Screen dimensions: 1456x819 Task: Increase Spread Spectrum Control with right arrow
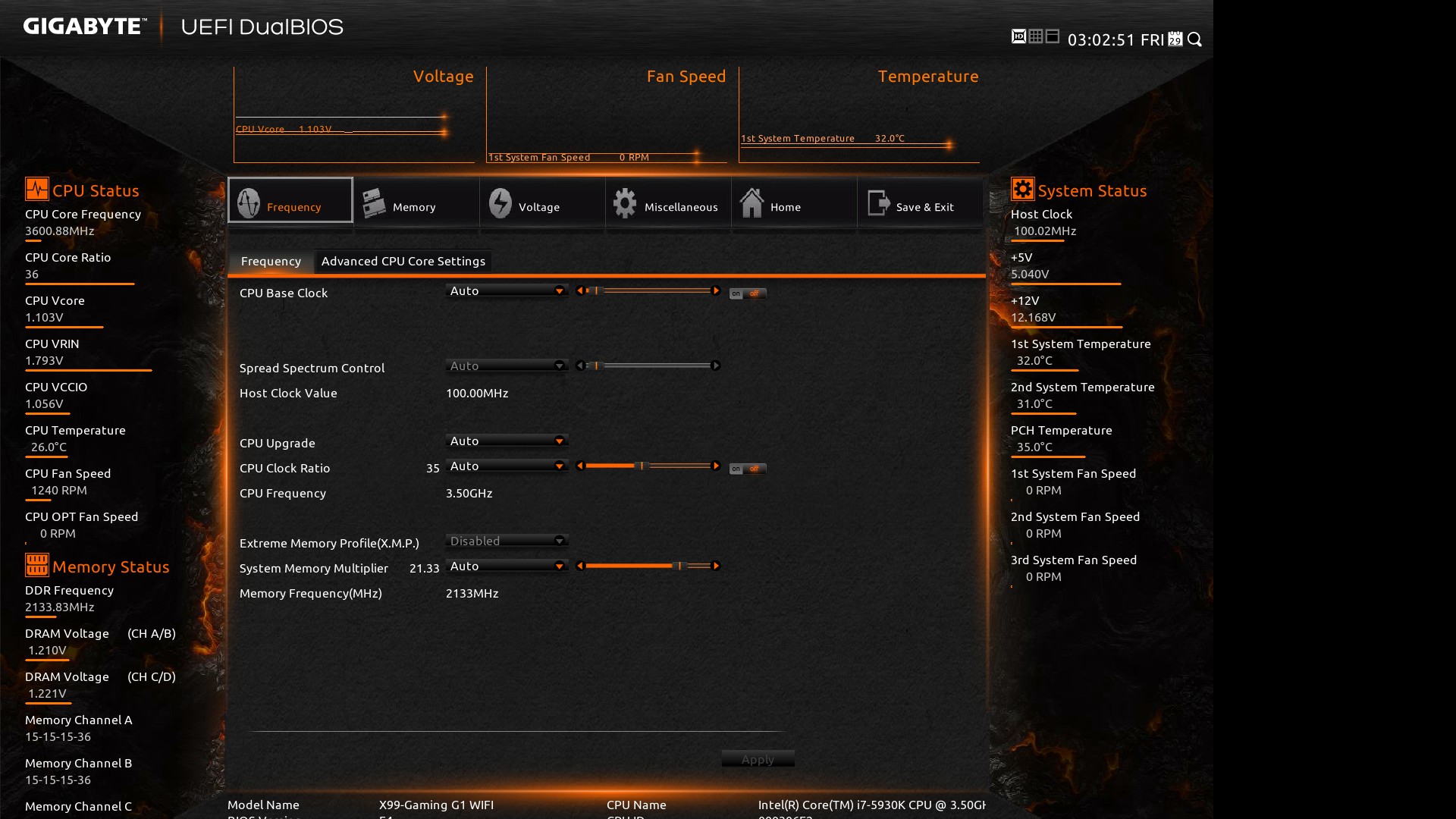pyautogui.click(x=715, y=366)
